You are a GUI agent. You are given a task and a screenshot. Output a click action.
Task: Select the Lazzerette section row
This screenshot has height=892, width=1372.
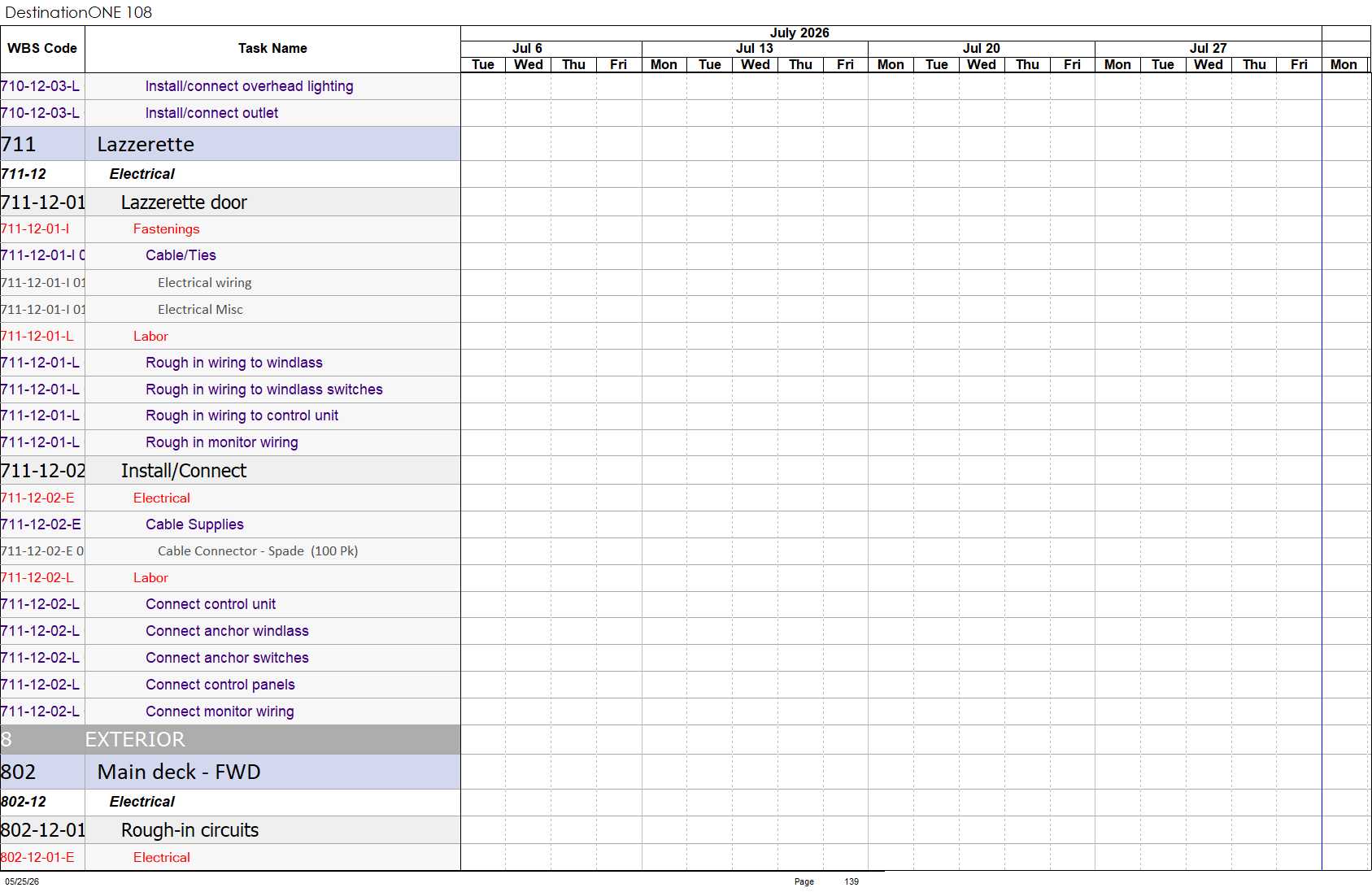[230, 144]
